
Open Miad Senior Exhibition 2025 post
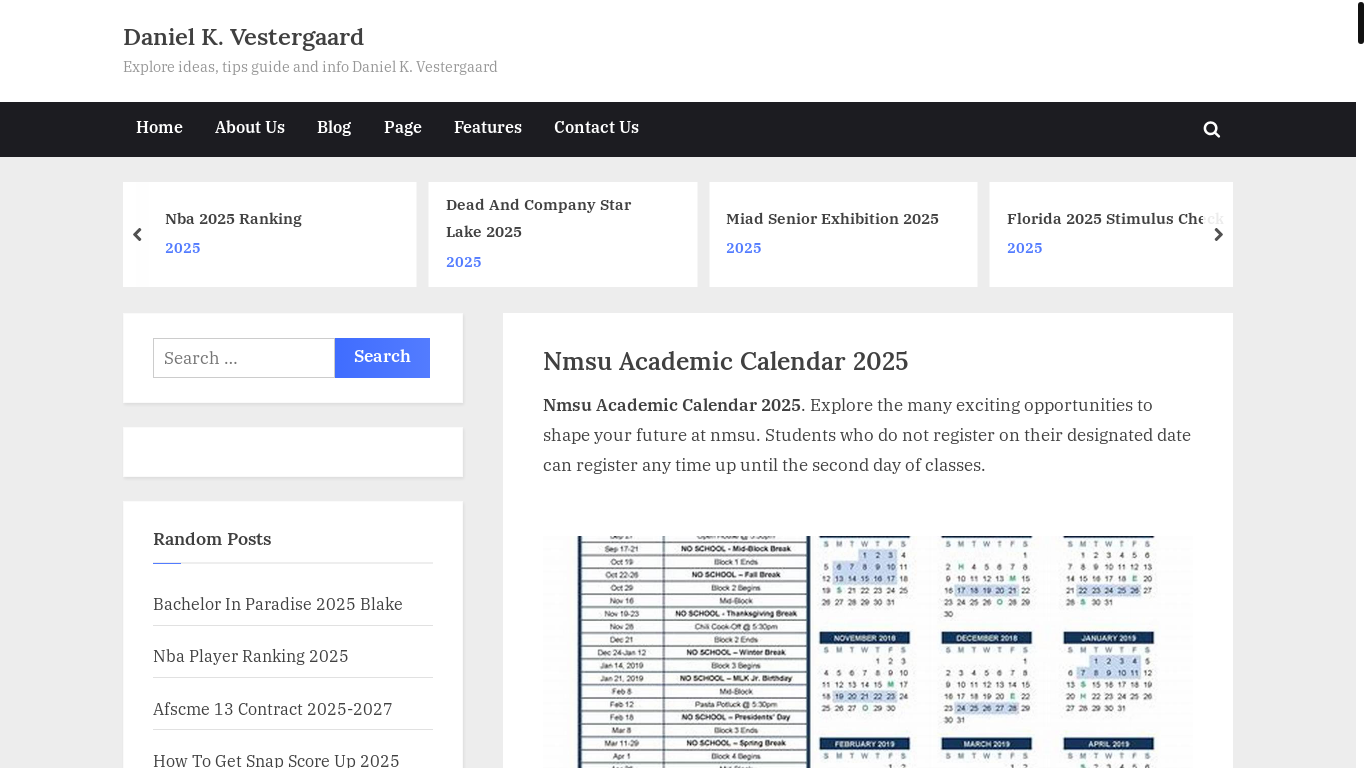(x=832, y=219)
